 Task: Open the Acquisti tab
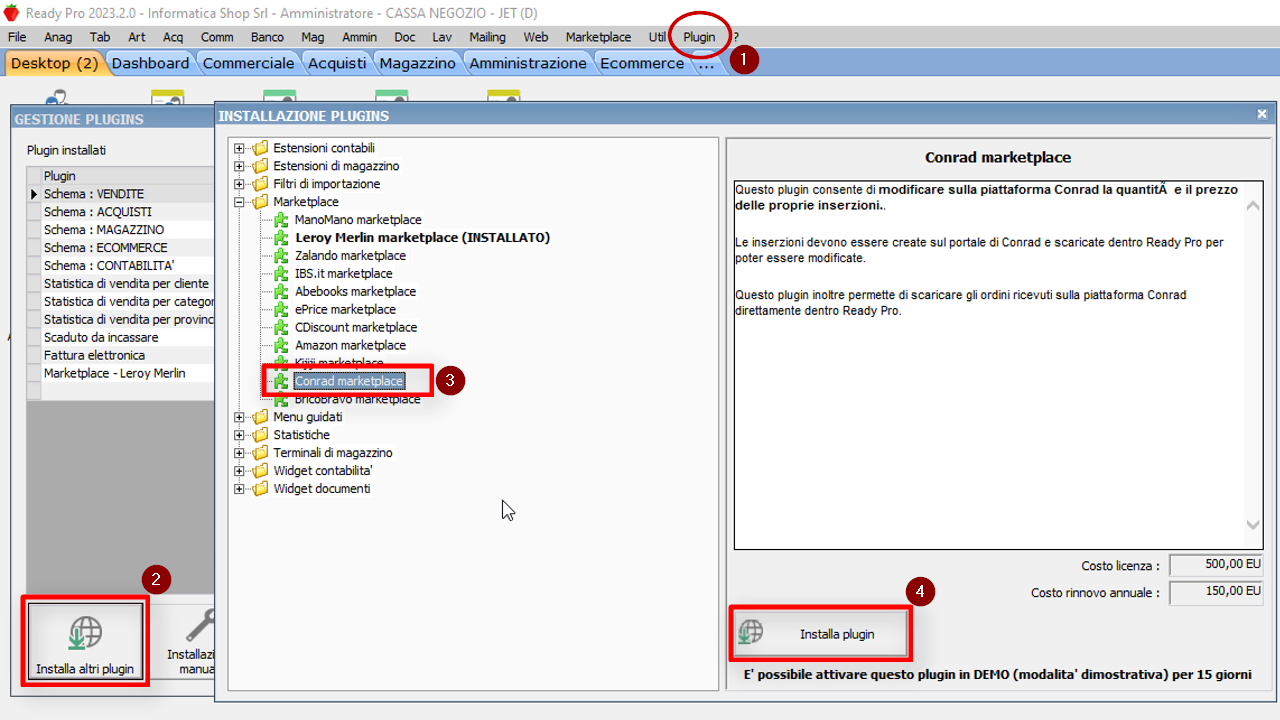point(337,63)
